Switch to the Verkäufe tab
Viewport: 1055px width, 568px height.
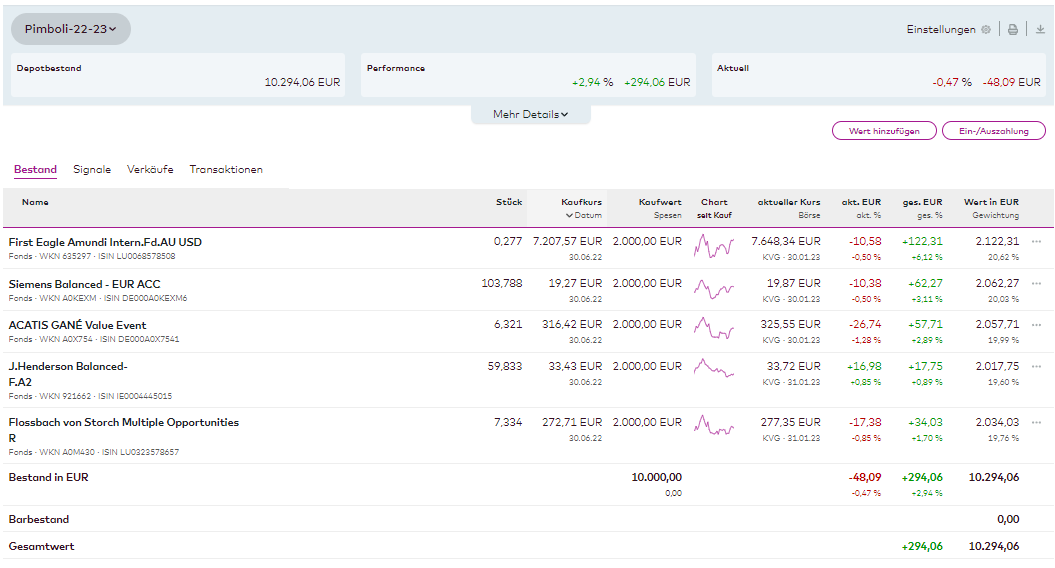click(150, 170)
